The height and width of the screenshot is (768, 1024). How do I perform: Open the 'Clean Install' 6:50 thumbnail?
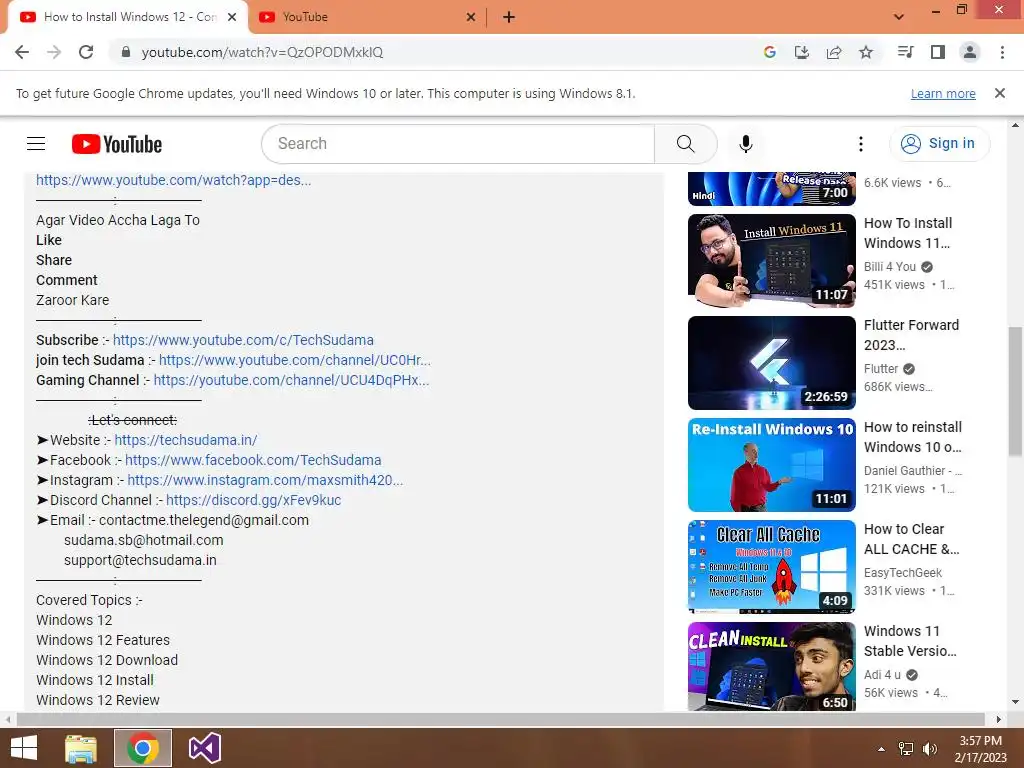(x=771, y=666)
